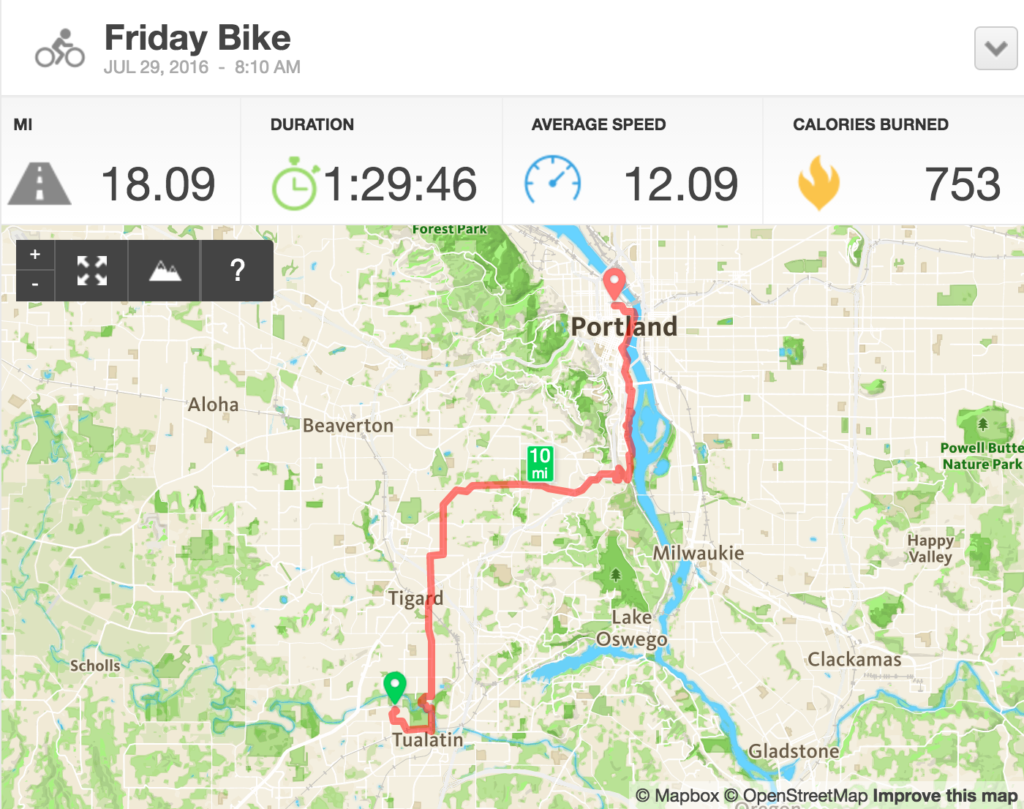Click the zoom in plus button

point(35,255)
